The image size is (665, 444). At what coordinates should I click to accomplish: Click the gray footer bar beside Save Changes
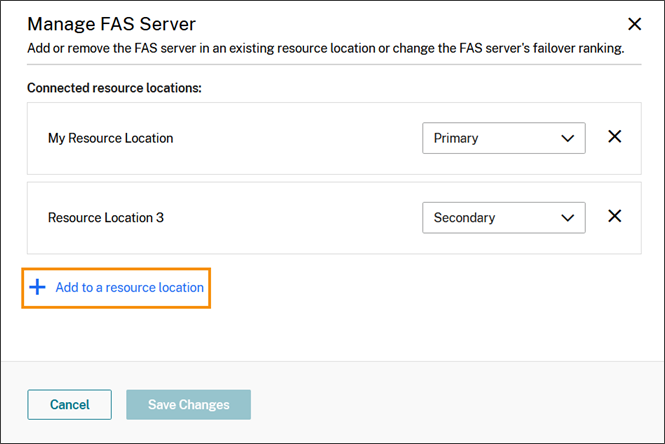(x=450, y=404)
